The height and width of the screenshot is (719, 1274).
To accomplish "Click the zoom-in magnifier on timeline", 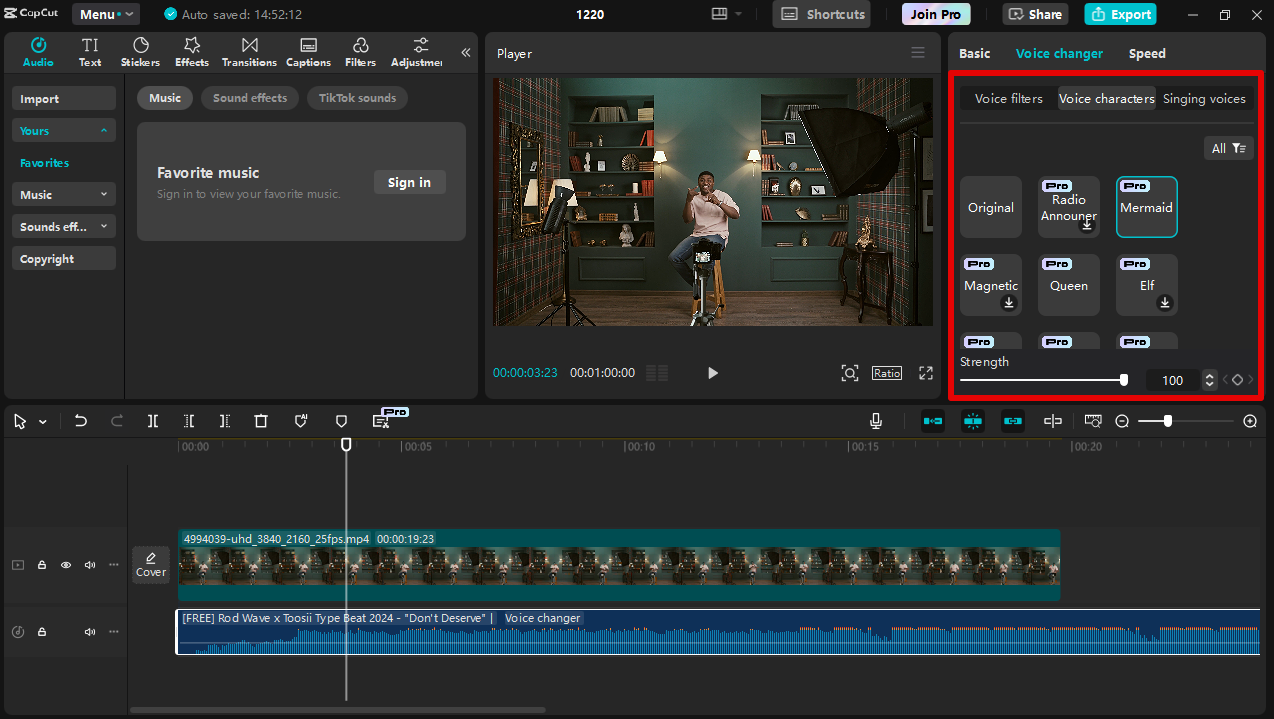I will [x=1249, y=421].
